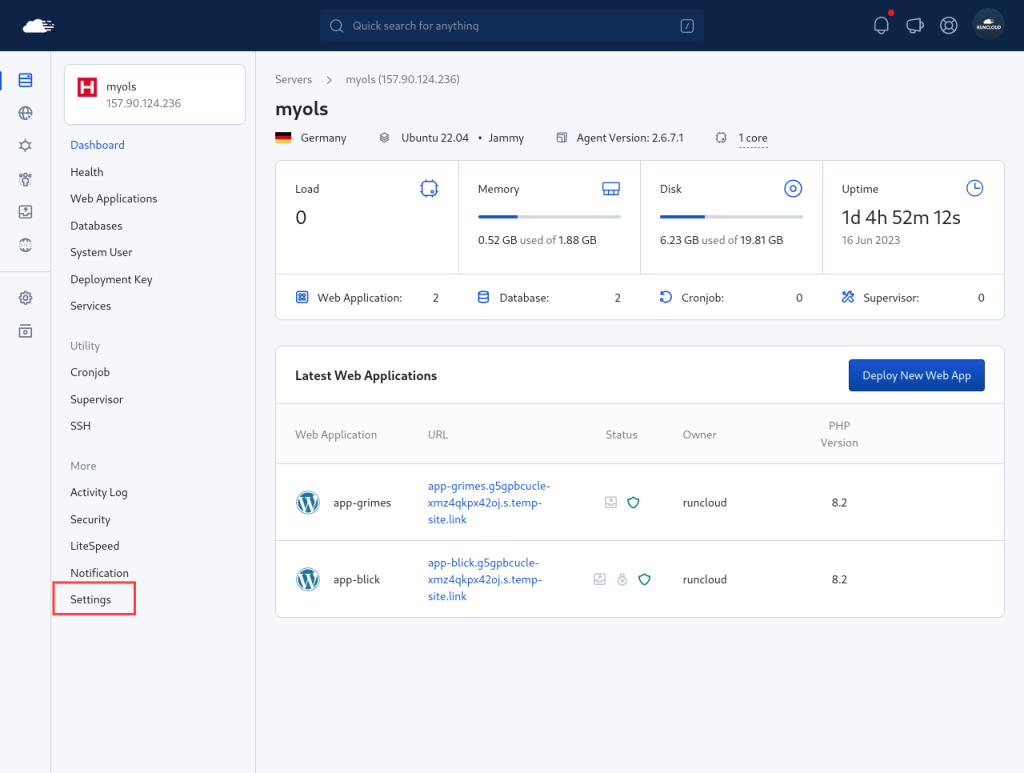This screenshot has width=1024, height=773.
Task: Open the notifications bell
Action: point(881,25)
